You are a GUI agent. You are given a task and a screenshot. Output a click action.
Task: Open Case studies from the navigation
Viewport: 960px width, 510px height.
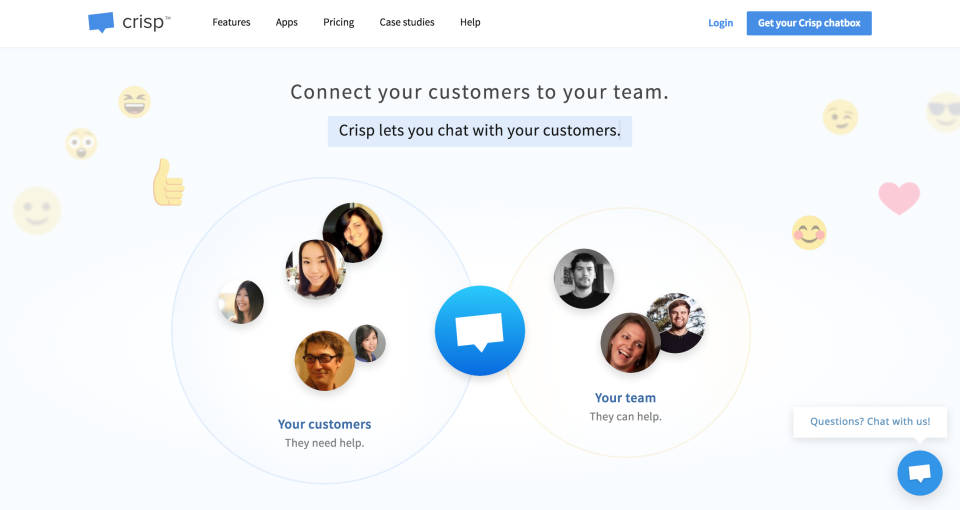click(407, 22)
